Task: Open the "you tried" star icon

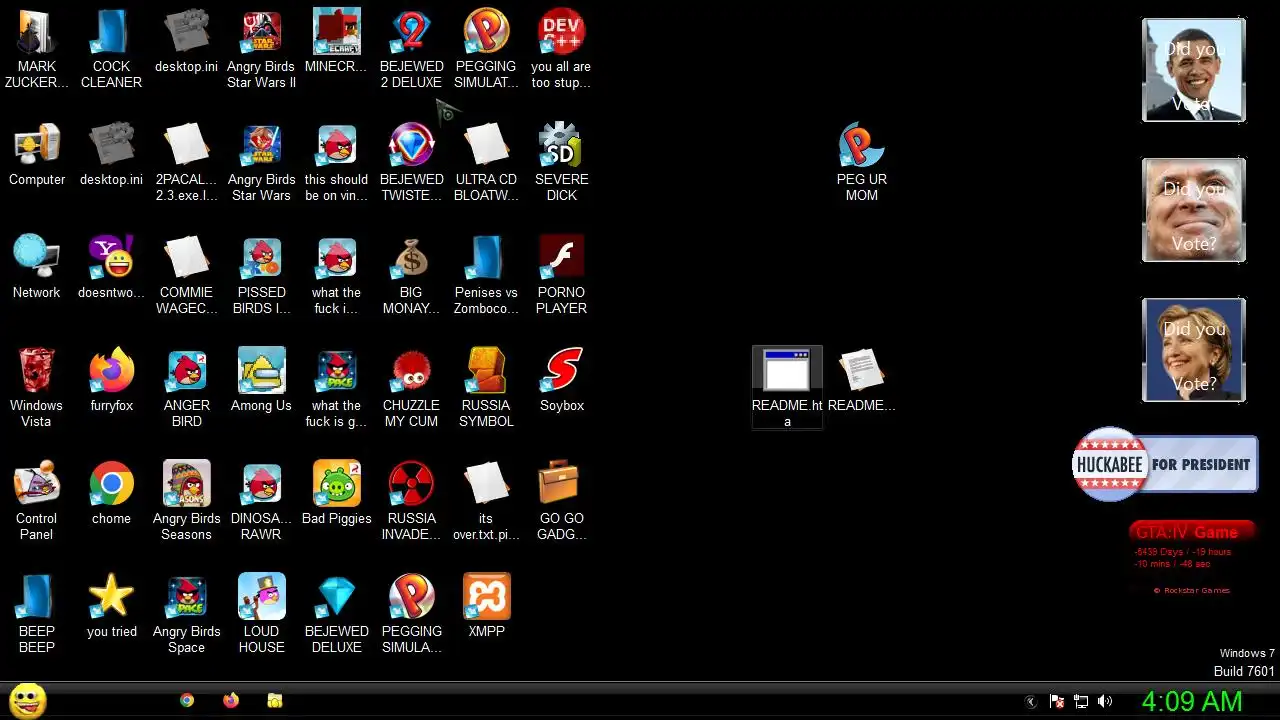Action: (111, 607)
